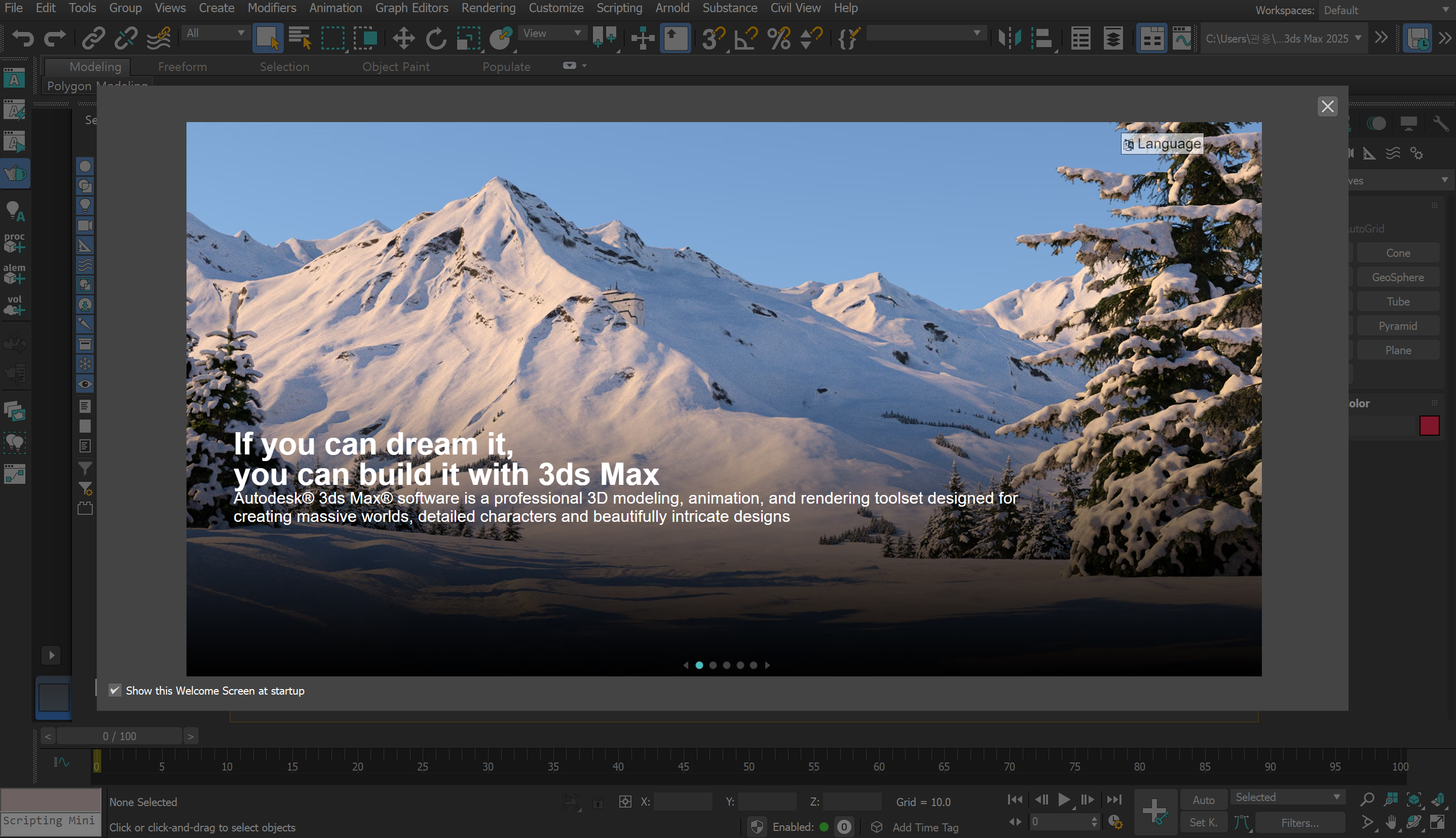Viewport: 1456px width, 838px height.
Task: Click the Play Animation button
Action: pos(1064,799)
